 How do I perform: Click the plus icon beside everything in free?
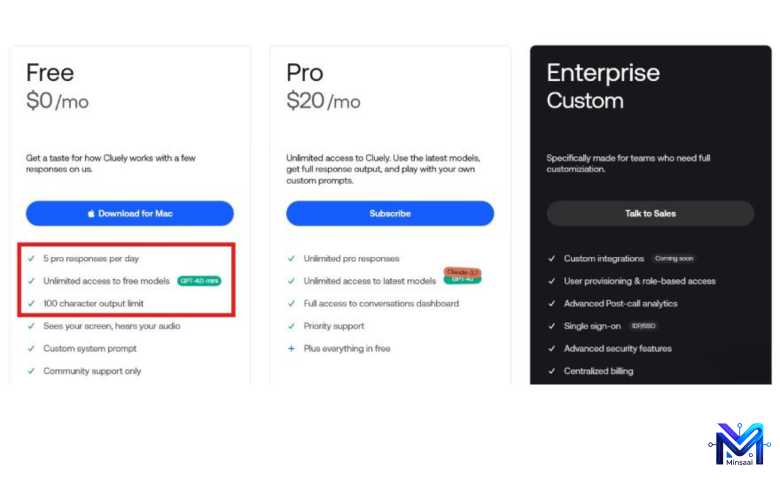coord(291,348)
